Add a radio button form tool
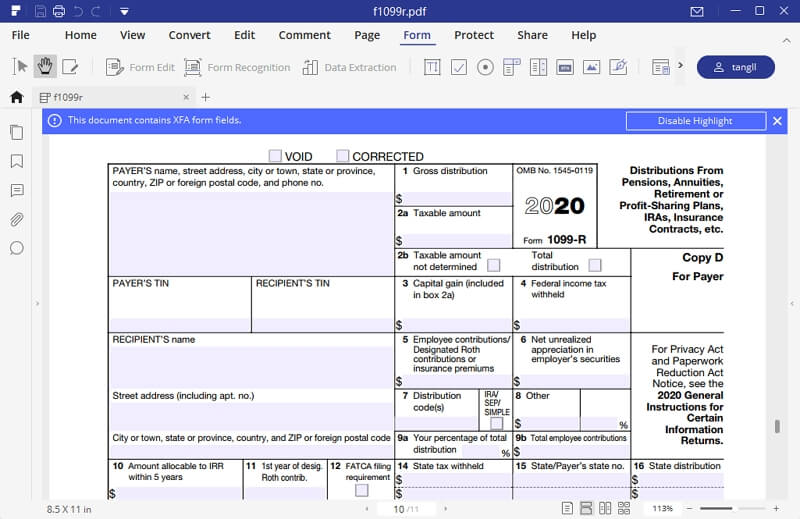This screenshot has width=800, height=519. (x=485, y=67)
